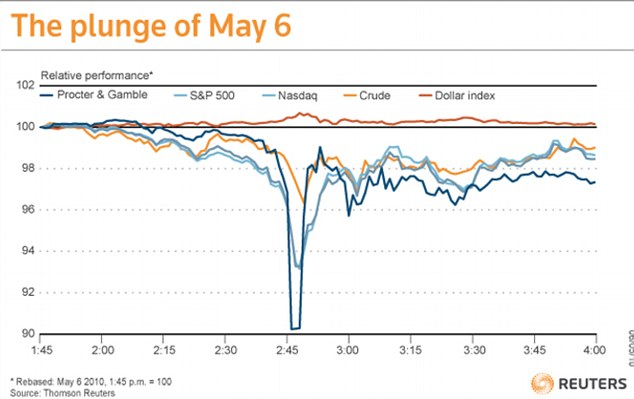Select the Nasdaq legend entry
Screen dimensions: 634x399
(x=290, y=96)
